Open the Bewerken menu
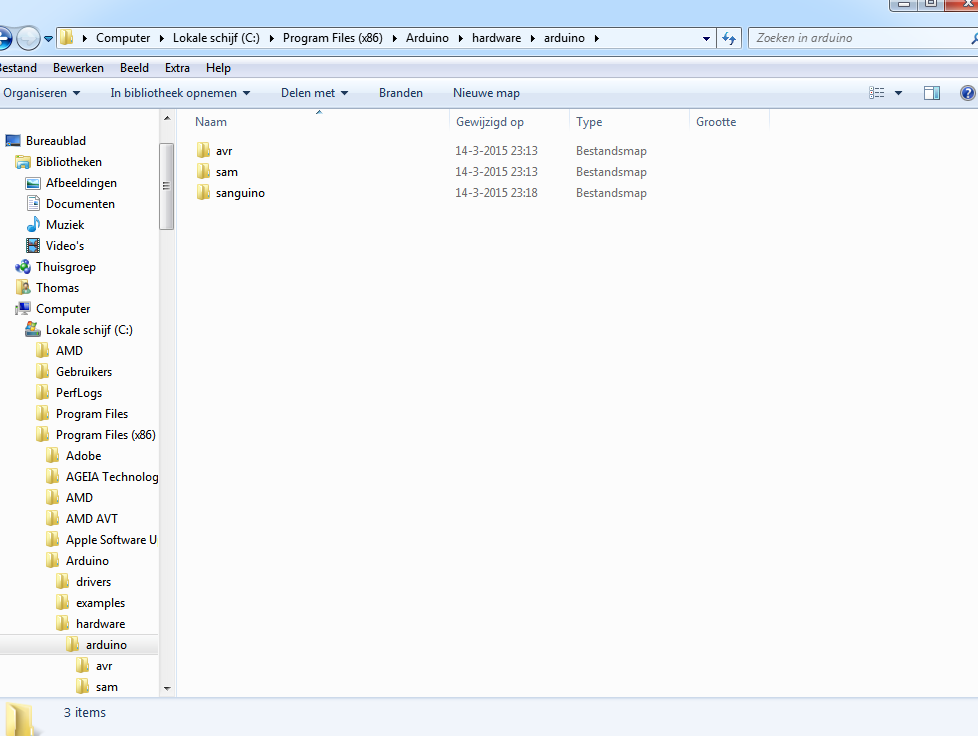 [x=78, y=68]
